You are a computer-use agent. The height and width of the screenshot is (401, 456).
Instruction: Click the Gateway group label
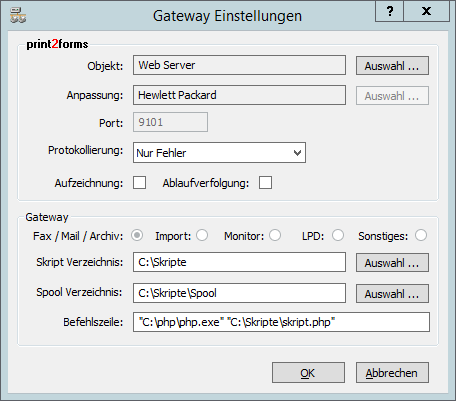coord(47,217)
